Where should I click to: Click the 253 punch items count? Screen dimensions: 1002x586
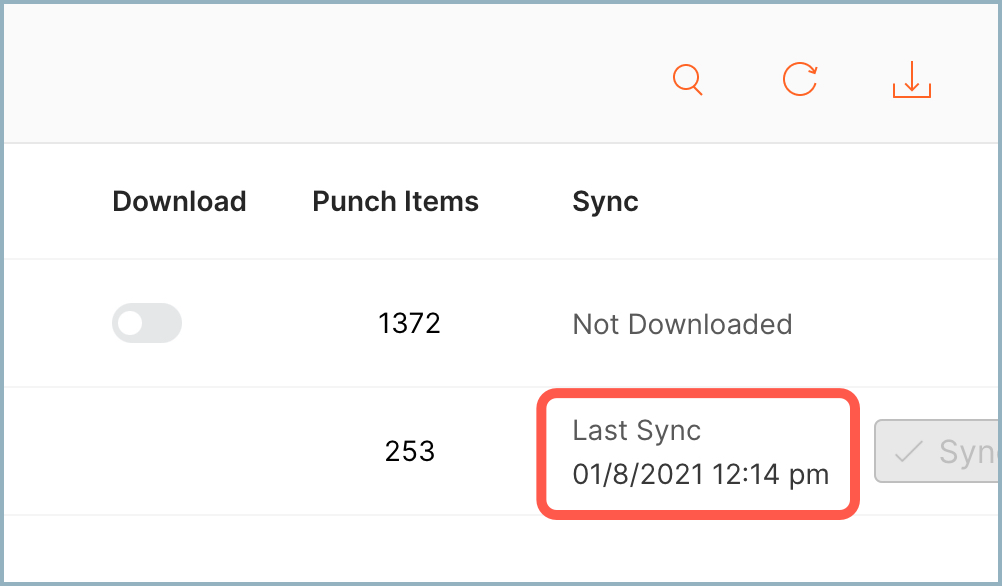[409, 452]
